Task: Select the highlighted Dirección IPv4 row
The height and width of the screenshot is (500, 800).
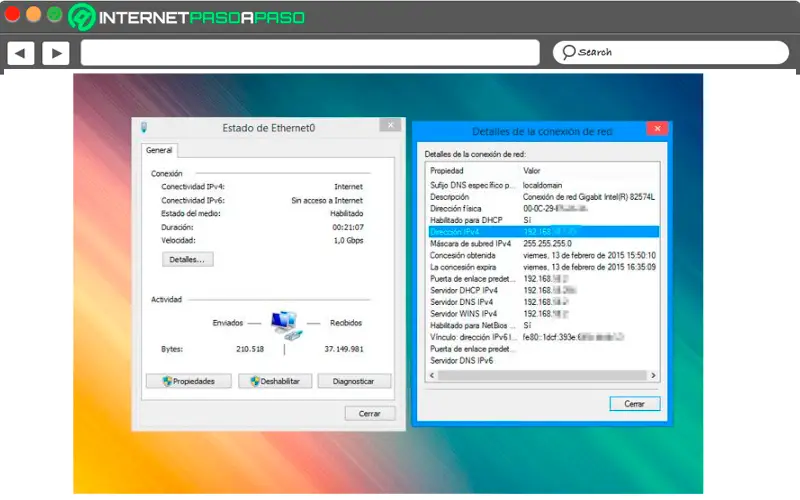Action: (543, 232)
